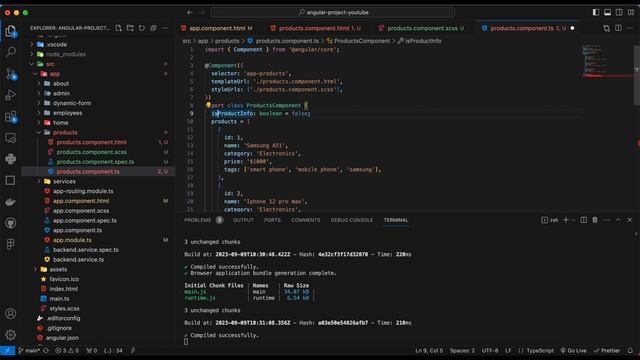Expand the dynamic-form folder
640x360 pixels.
click(x=72, y=103)
